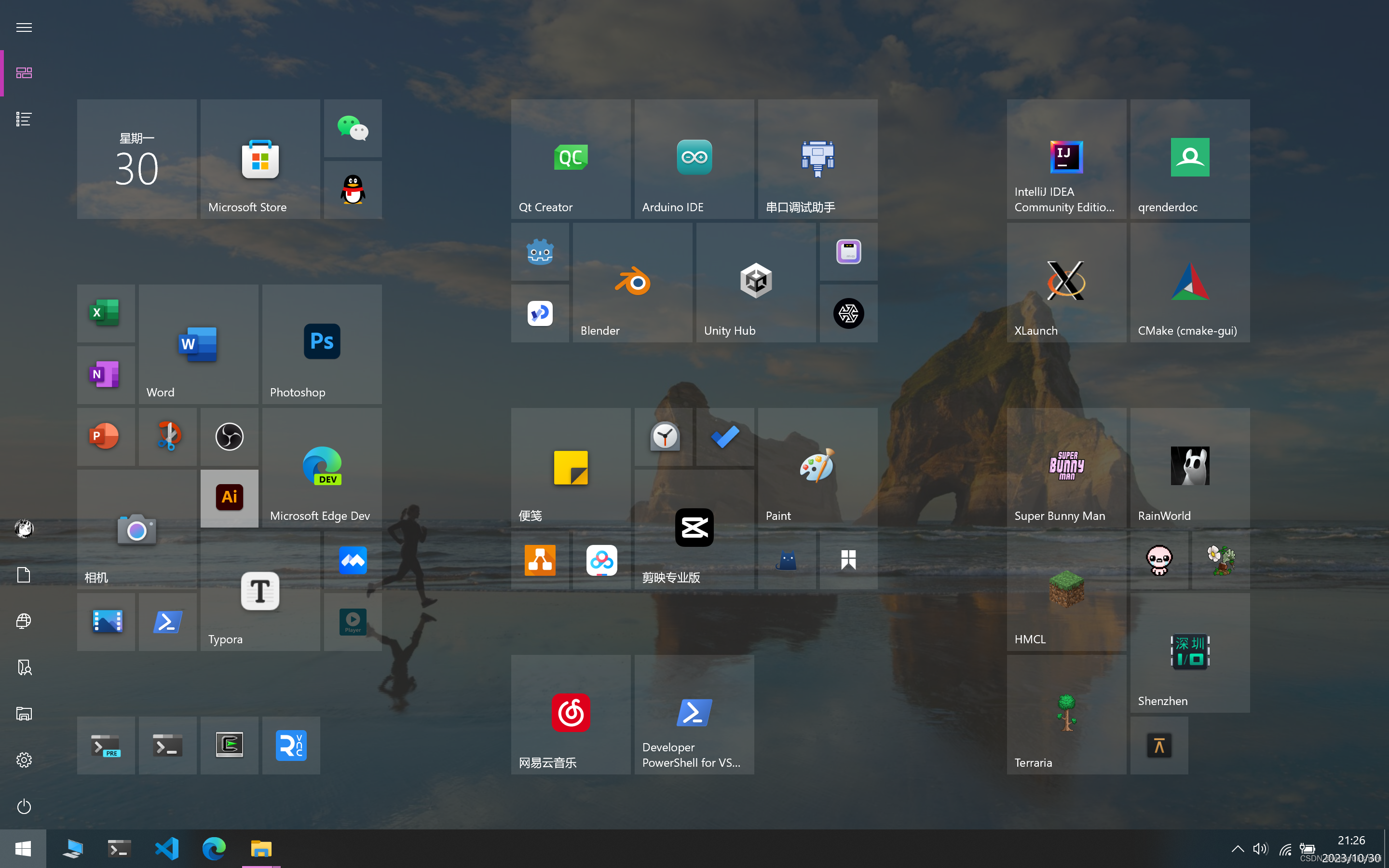The height and width of the screenshot is (868, 1389).
Task: Launch Adobe Illustrator tile
Action: point(230,498)
